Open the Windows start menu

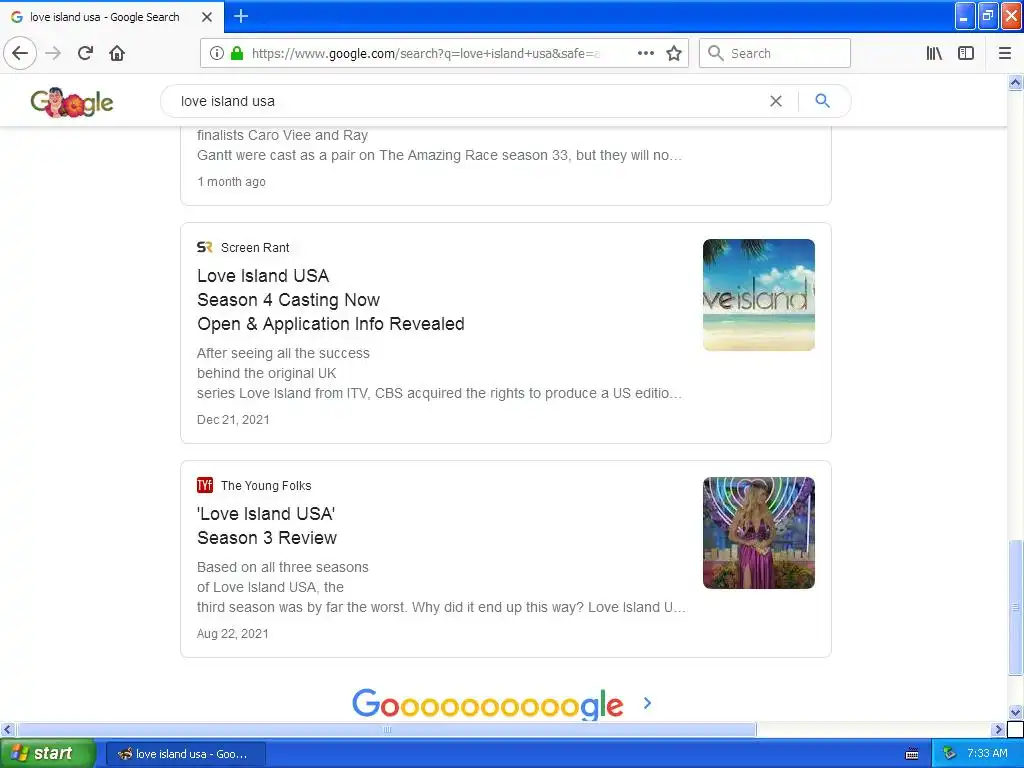[47, 754]
